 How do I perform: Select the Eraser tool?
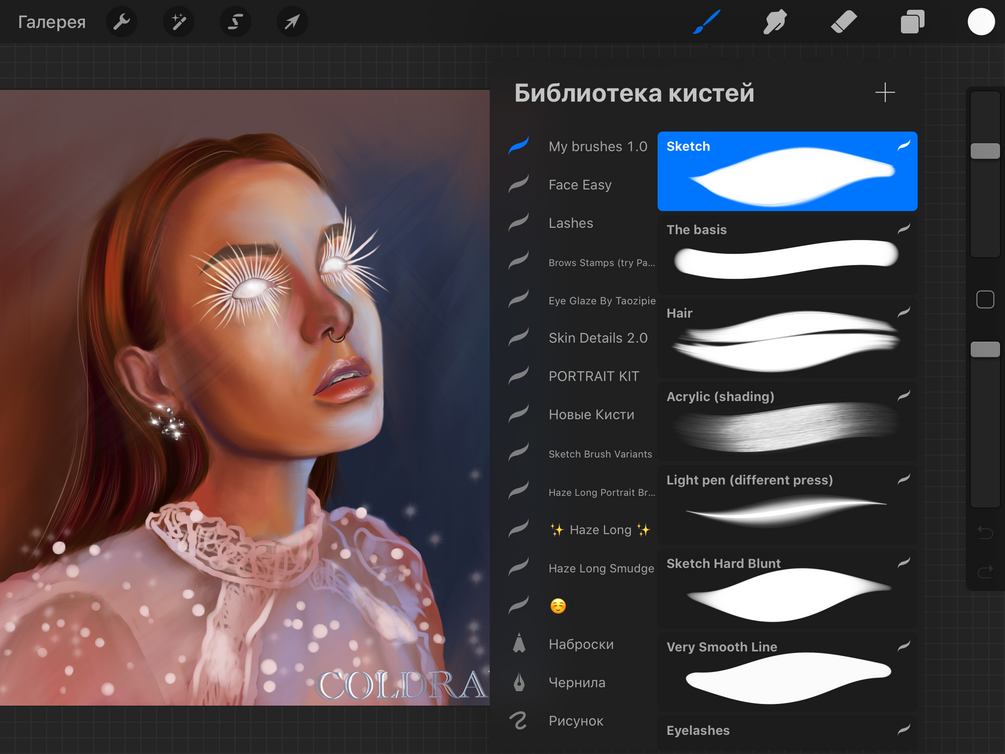(843, 22)
